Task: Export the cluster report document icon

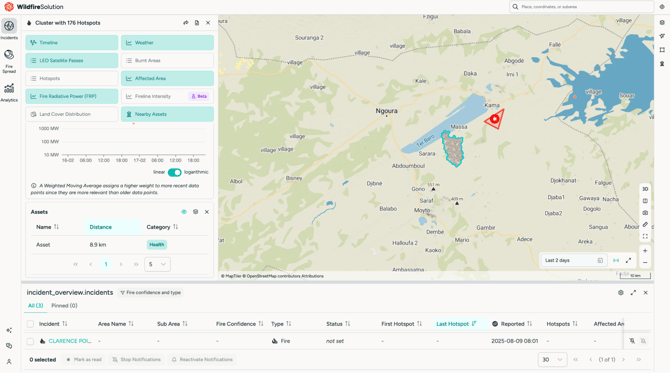Action: pos(197,23)
